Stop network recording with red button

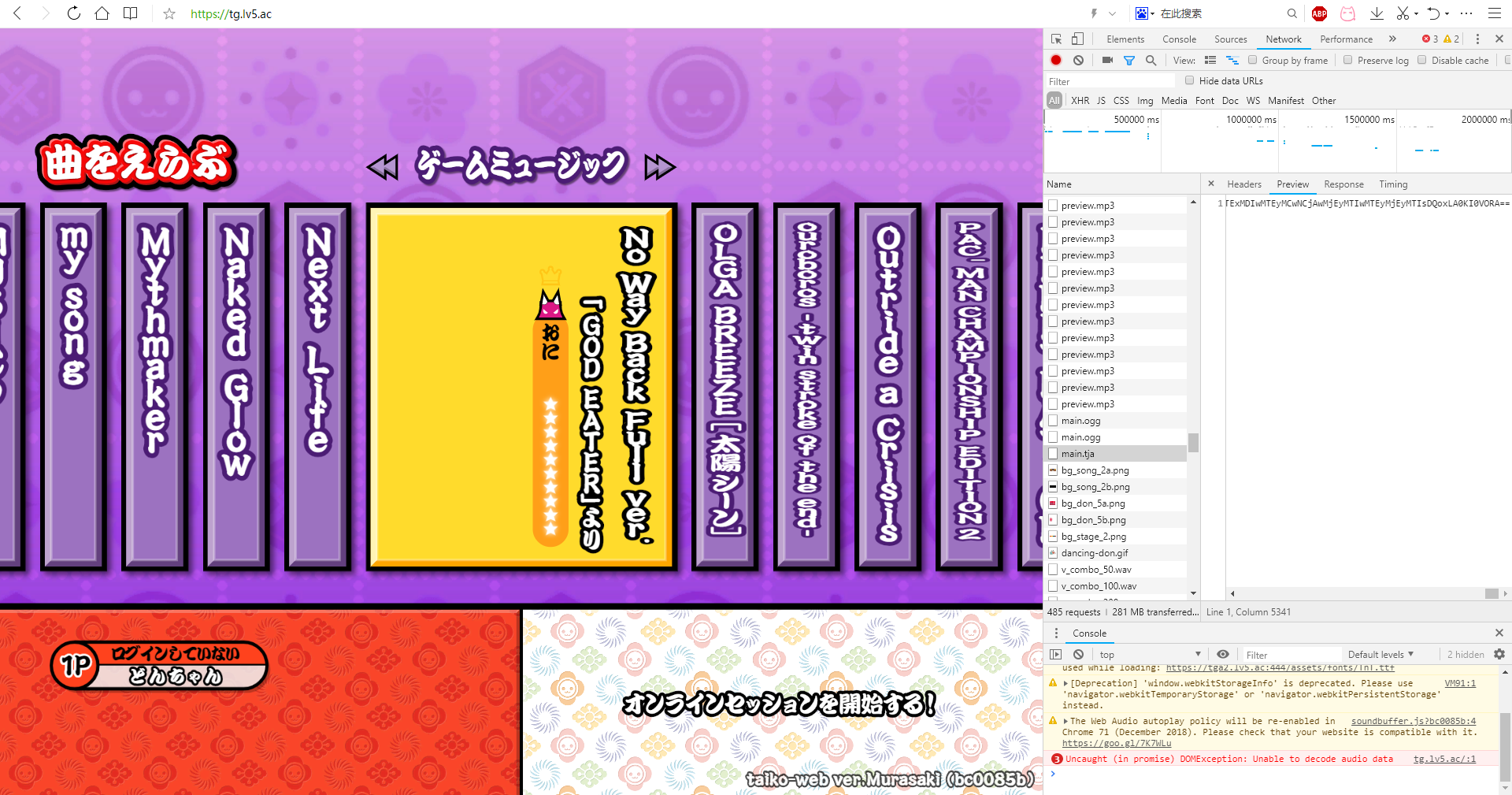point(1056,60)
